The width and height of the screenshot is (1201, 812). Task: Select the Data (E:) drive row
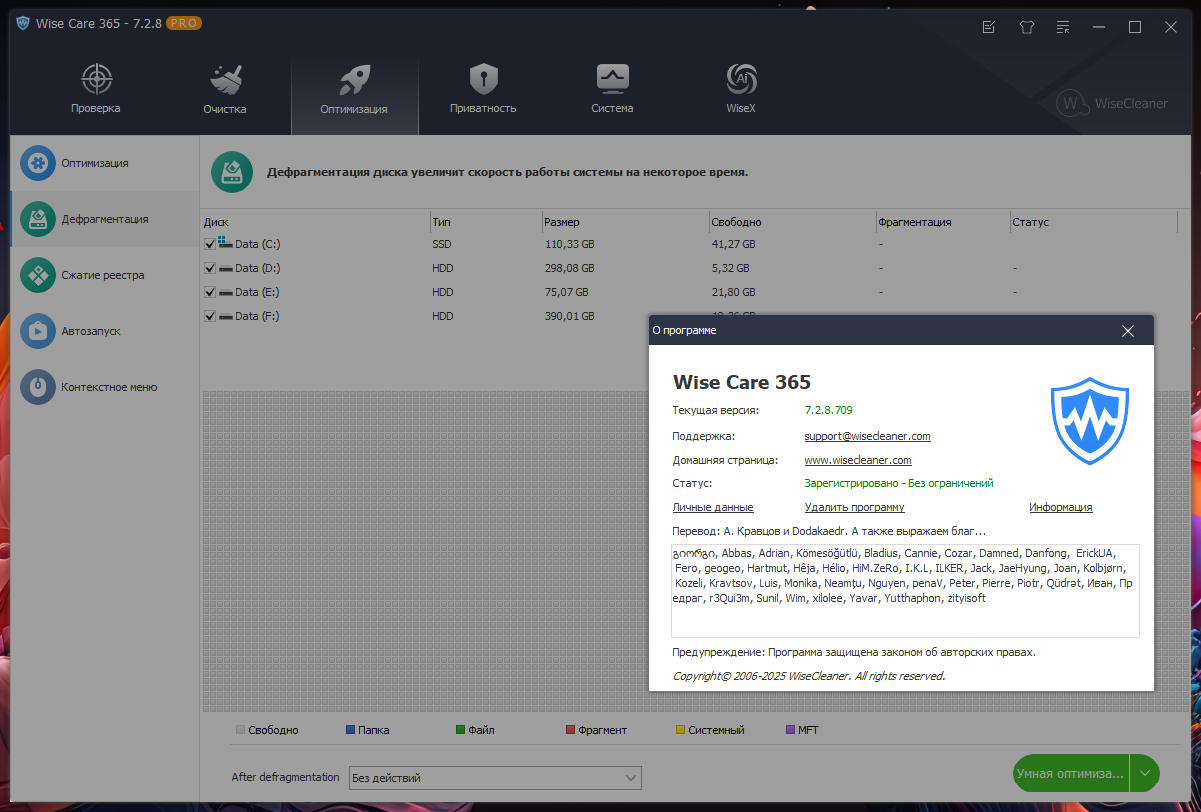pyautogui.click(x=689, y=292)
